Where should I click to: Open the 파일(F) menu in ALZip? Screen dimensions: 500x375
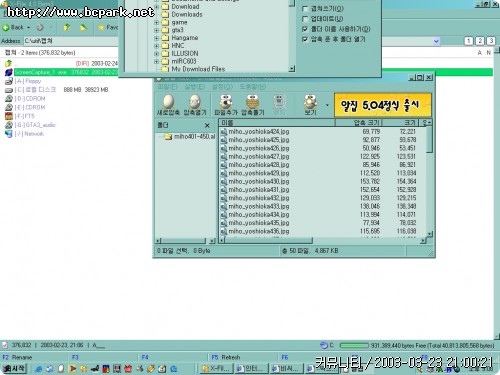pos(167,87)
